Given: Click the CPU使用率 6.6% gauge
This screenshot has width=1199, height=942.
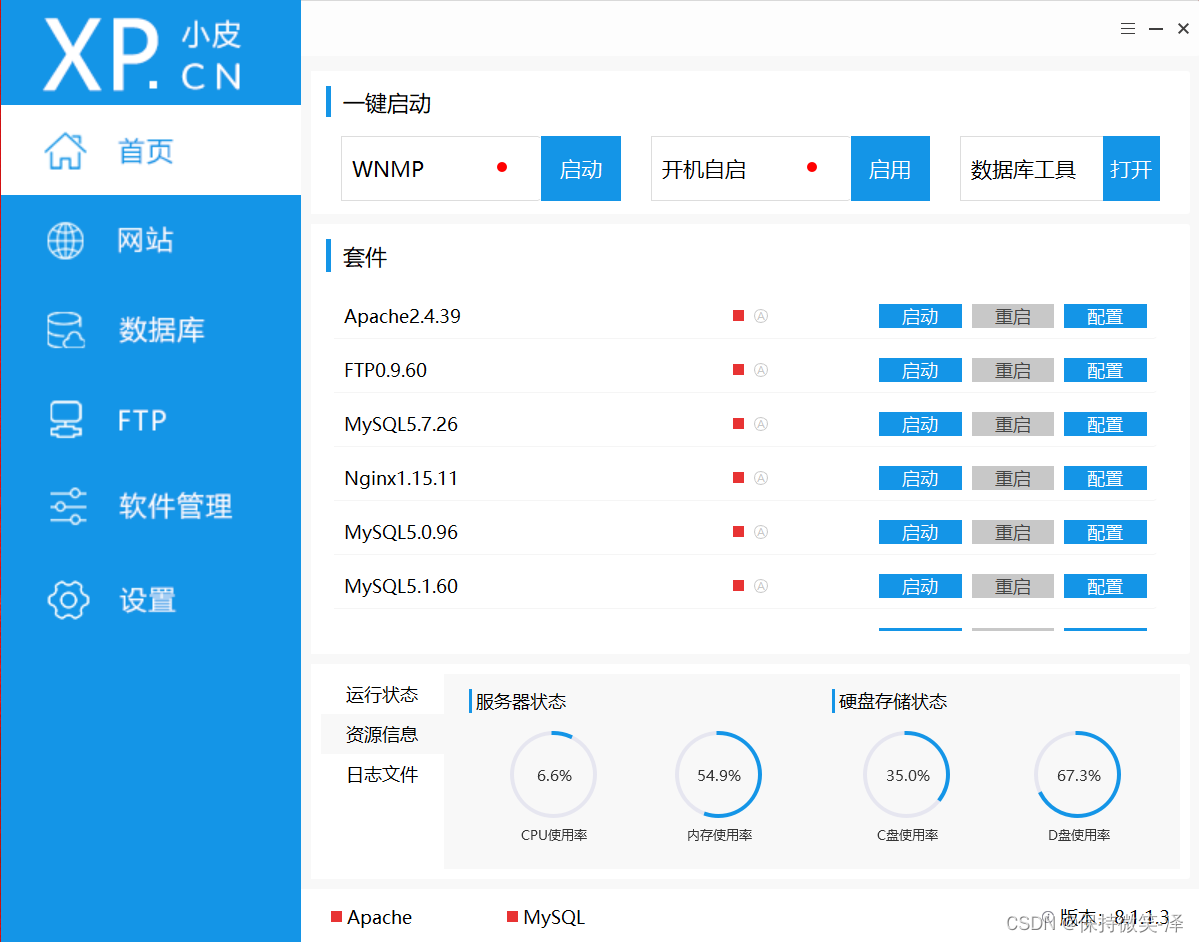Looking at the screenshot, I should tap(554, 775).
